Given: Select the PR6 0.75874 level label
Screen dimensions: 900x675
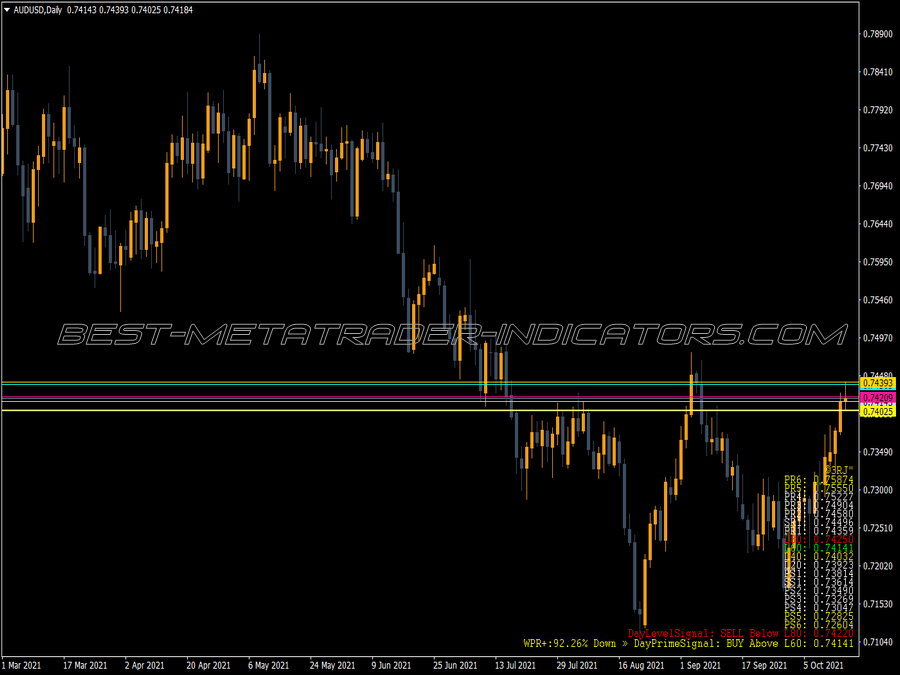Looking at the screenshot, I should (818, 479).
